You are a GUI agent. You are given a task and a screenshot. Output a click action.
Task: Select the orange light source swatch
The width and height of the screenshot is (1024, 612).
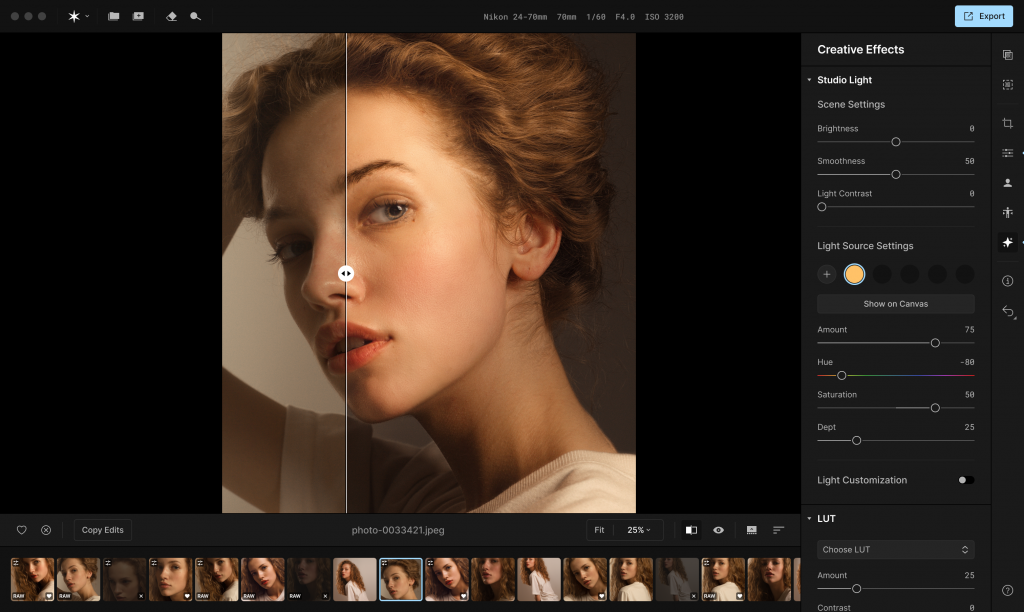(x=854, y=274)
